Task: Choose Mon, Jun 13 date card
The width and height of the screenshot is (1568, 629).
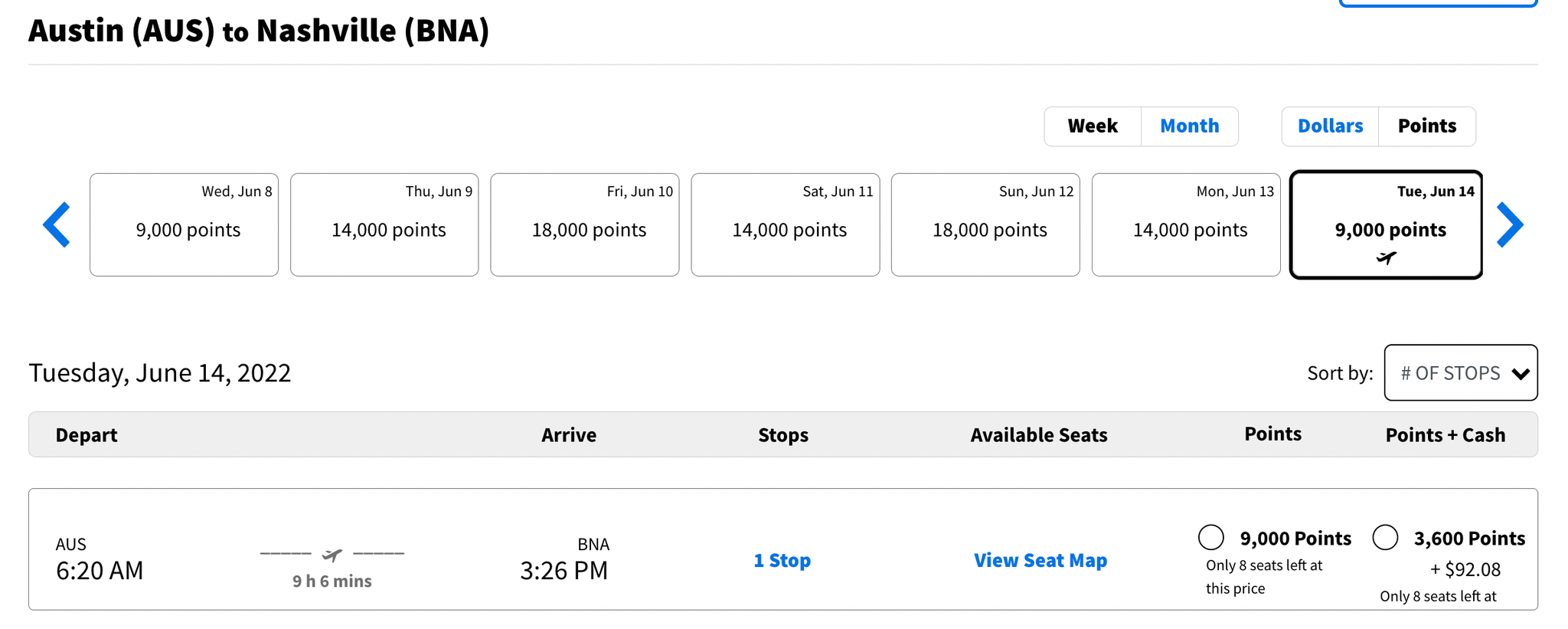Action: 1186,225
